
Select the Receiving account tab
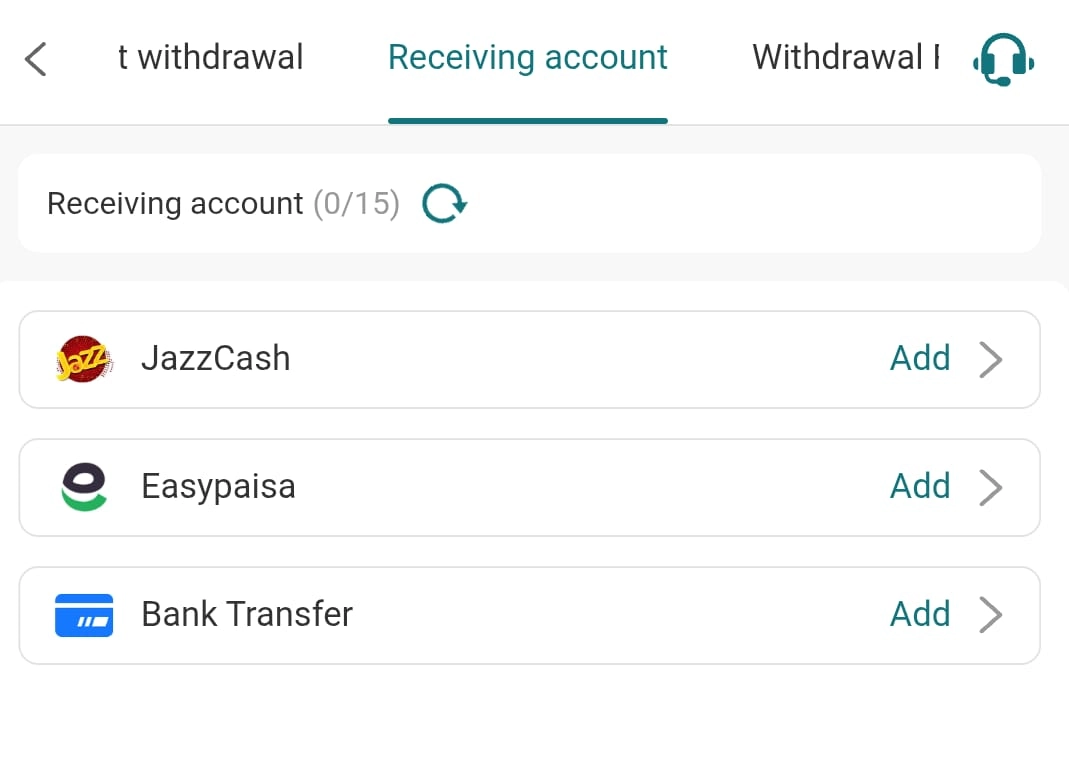point(527,58)
